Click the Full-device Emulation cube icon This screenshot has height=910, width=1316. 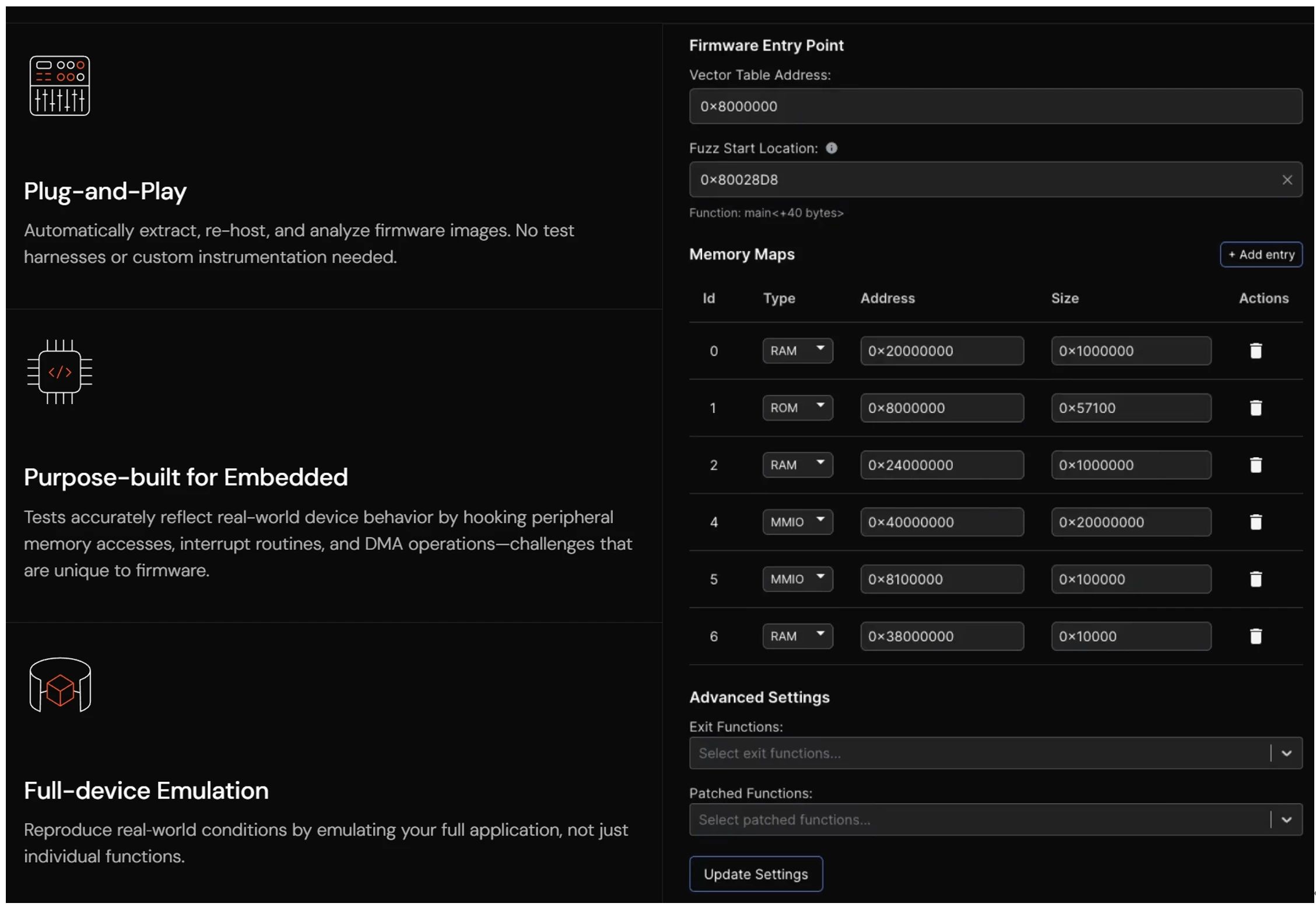pyautogui.click(x=60, y=685)
